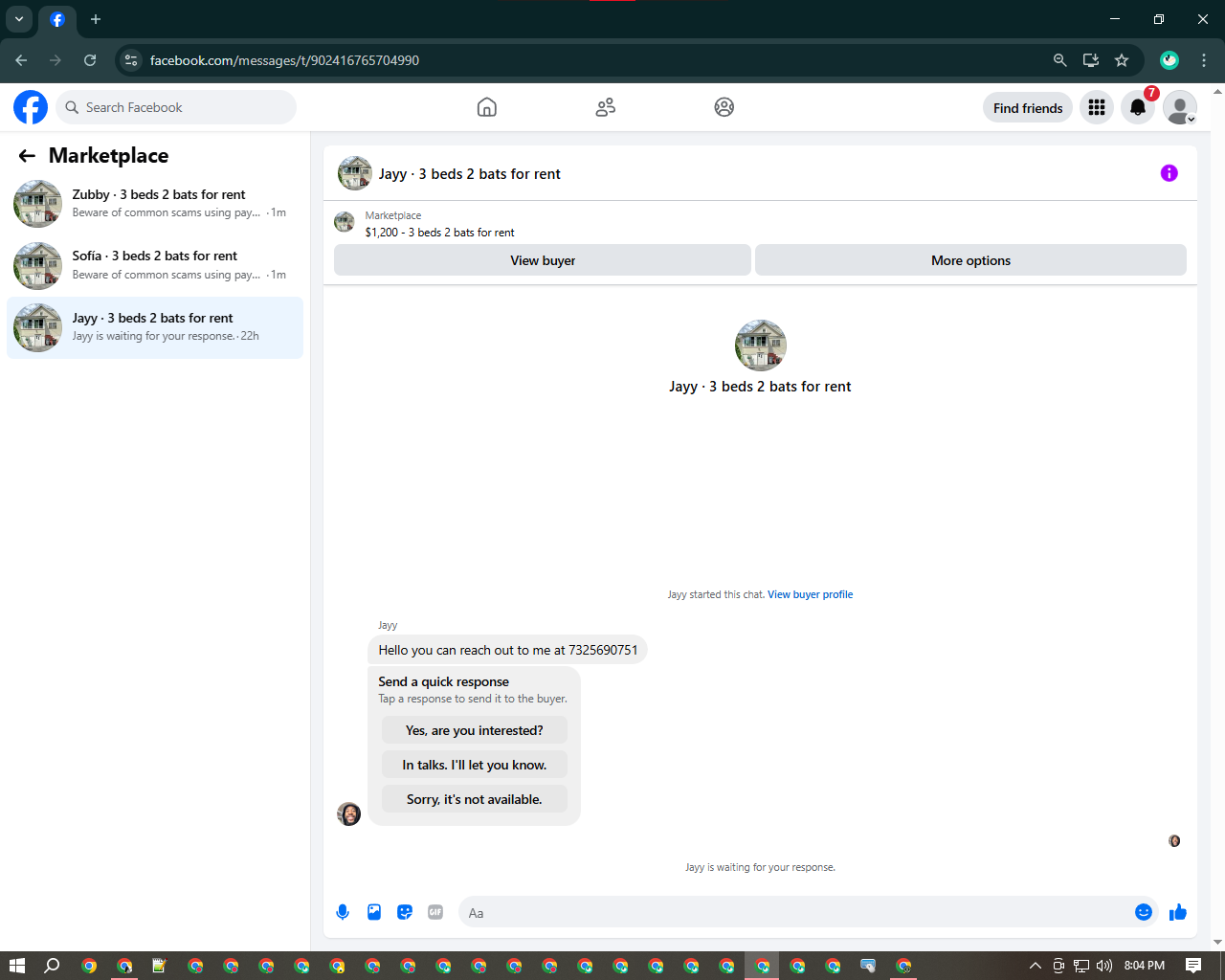Open the emoji picker in message box
The height and width of the screenshot is (980, 1225).
coord(1144,912)
